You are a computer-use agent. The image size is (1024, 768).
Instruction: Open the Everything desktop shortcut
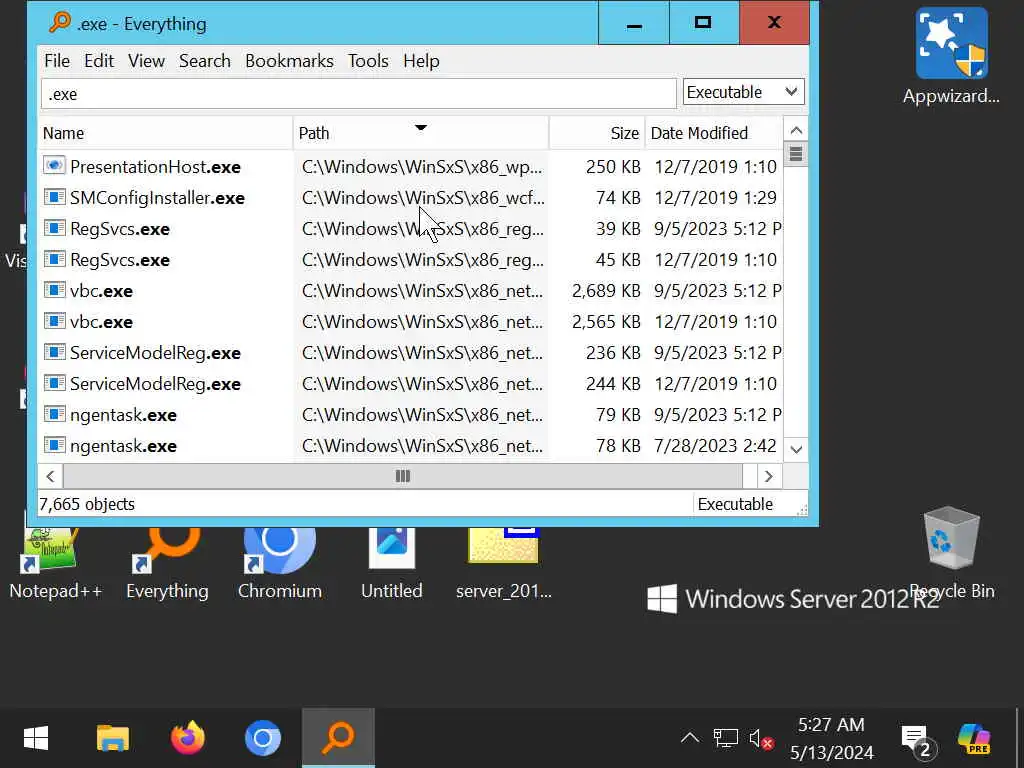pyautogui.click(x=168, y=564)
